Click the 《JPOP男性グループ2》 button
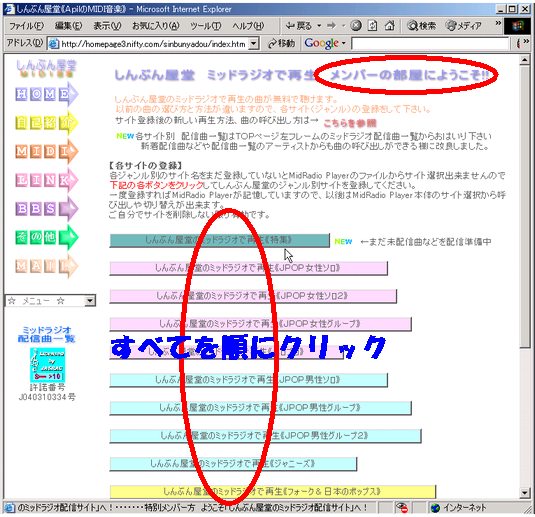This screenshot has width=535, height=517. pos(265,436)
